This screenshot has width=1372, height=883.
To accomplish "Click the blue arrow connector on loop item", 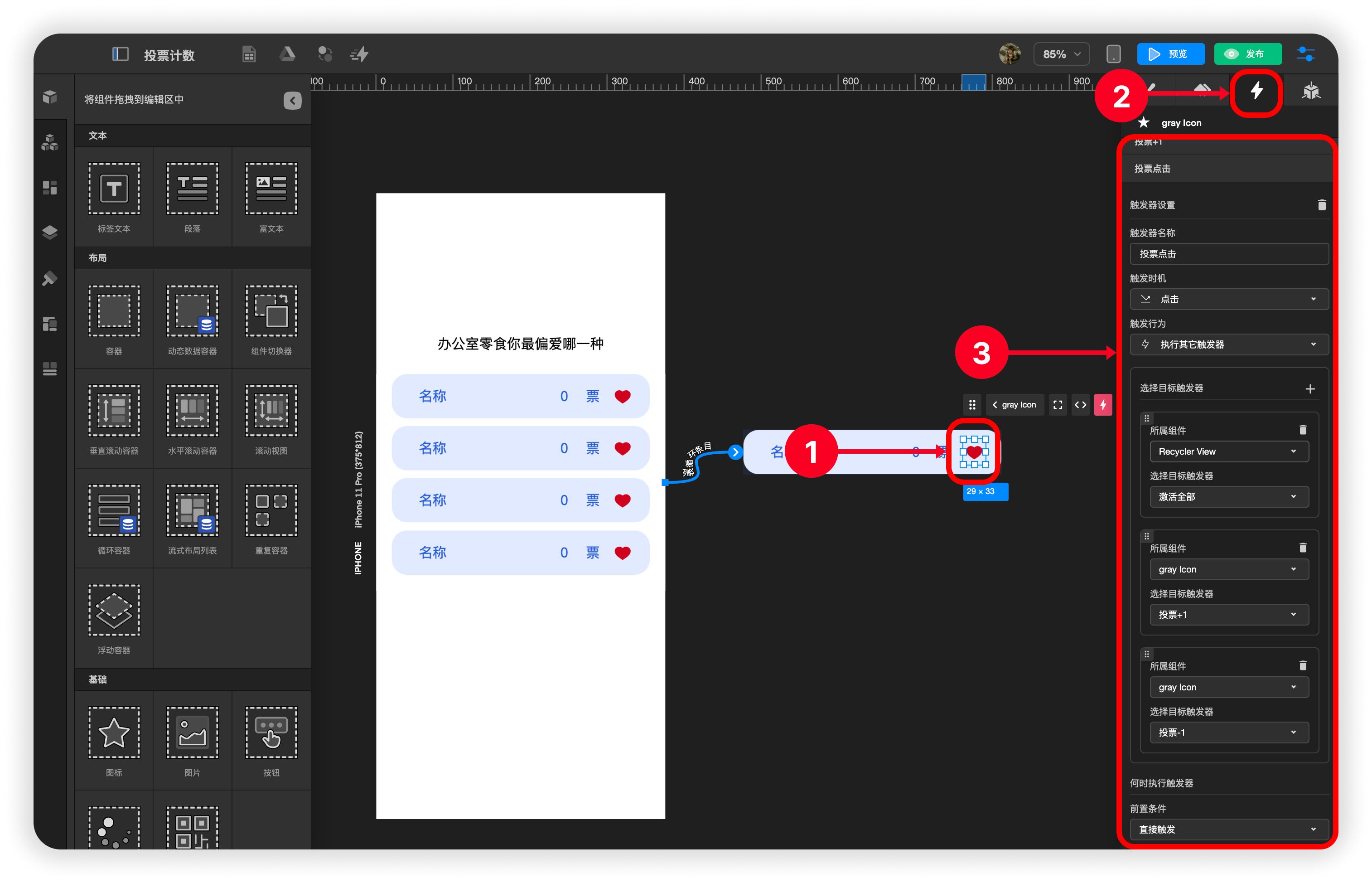I will [x=735, y=452].
